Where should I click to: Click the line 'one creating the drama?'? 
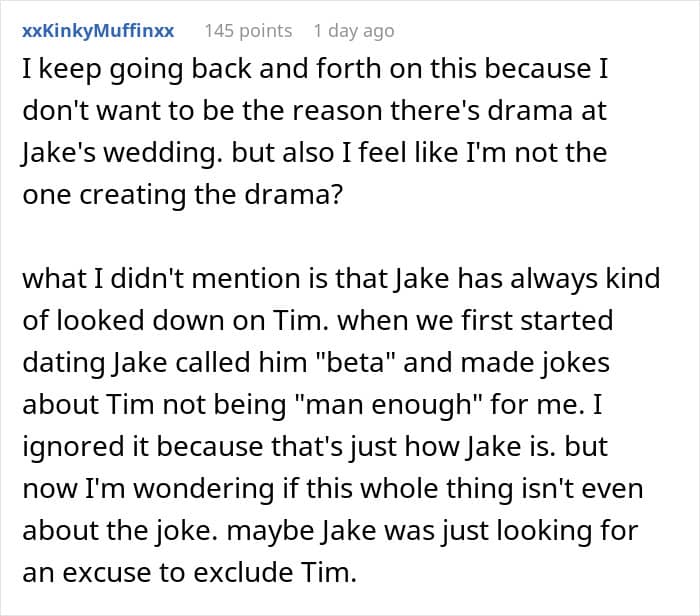183,195
